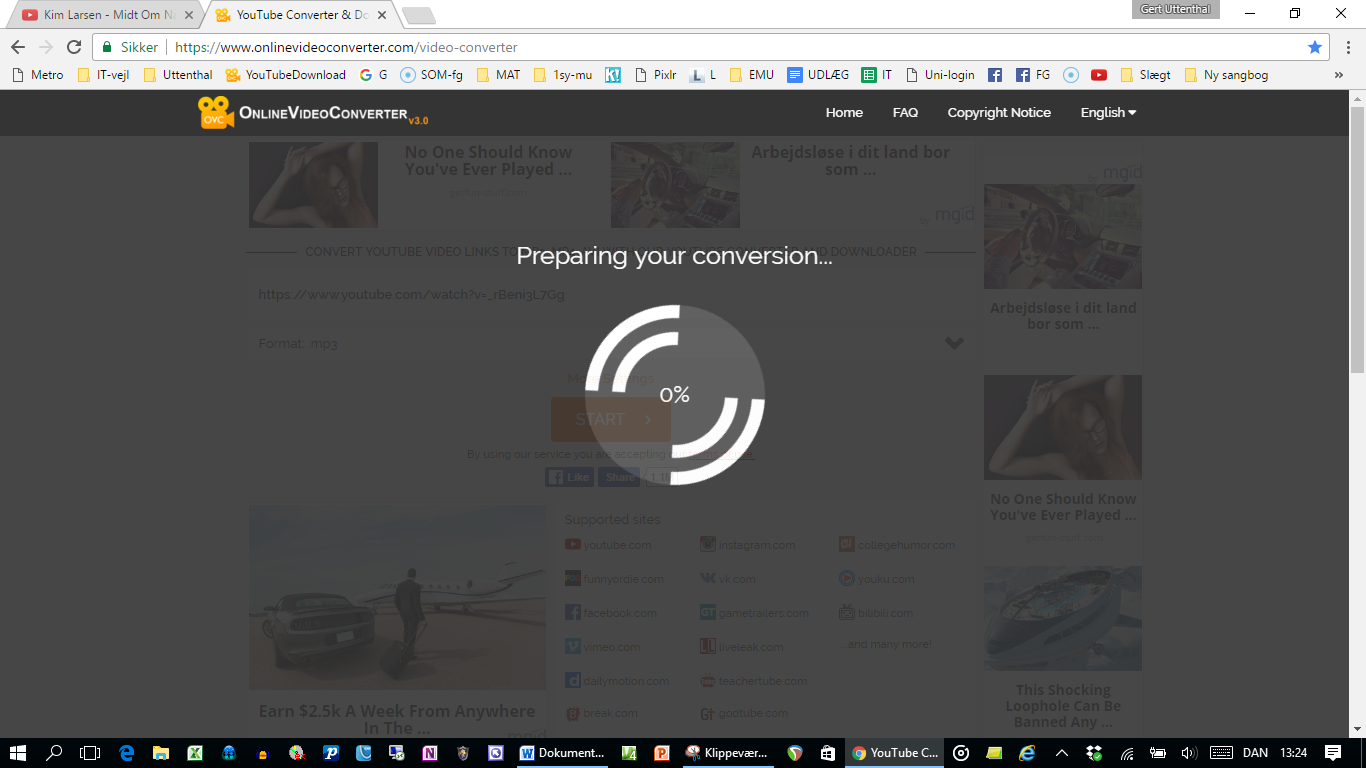Open the FAQ page

pos(905,113)
